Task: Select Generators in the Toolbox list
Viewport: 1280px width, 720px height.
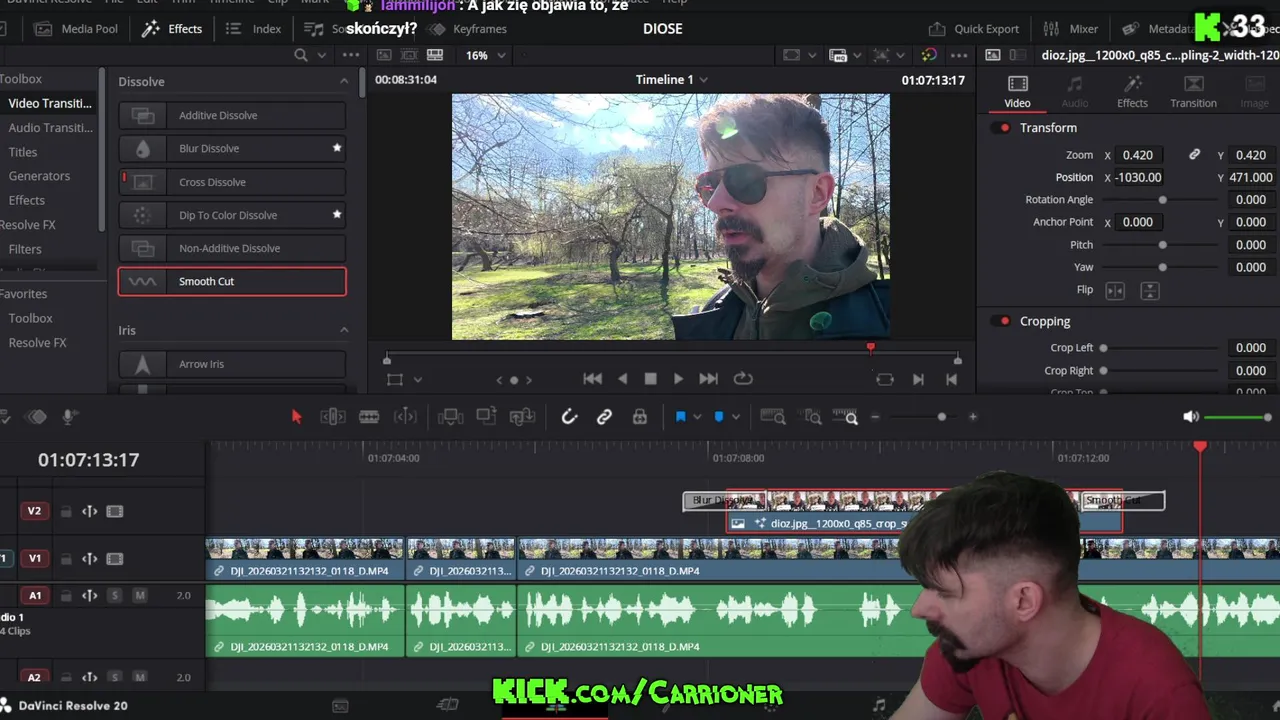Action: (x=39, y=176)
